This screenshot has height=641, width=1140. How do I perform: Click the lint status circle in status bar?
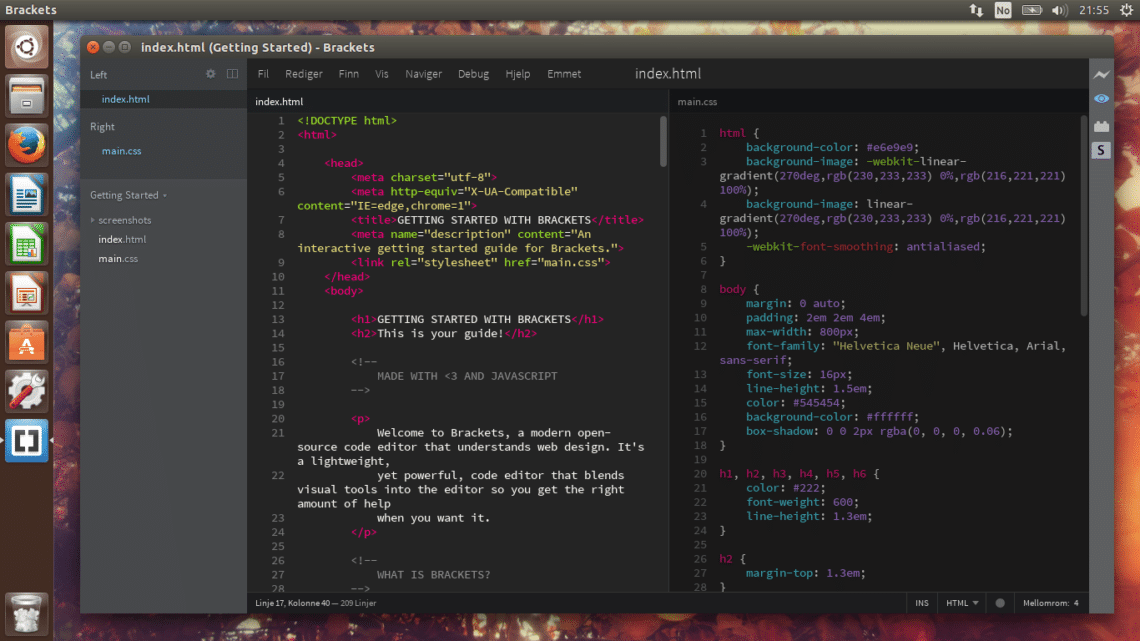pos(999,603)
